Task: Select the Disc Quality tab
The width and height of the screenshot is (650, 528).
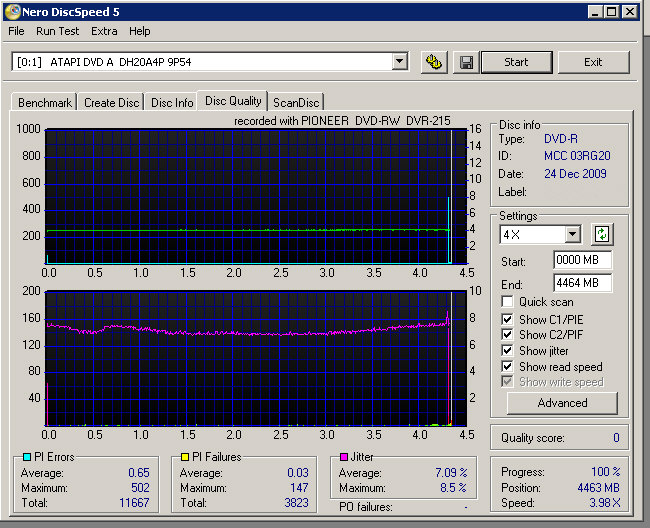Action: 233,101
